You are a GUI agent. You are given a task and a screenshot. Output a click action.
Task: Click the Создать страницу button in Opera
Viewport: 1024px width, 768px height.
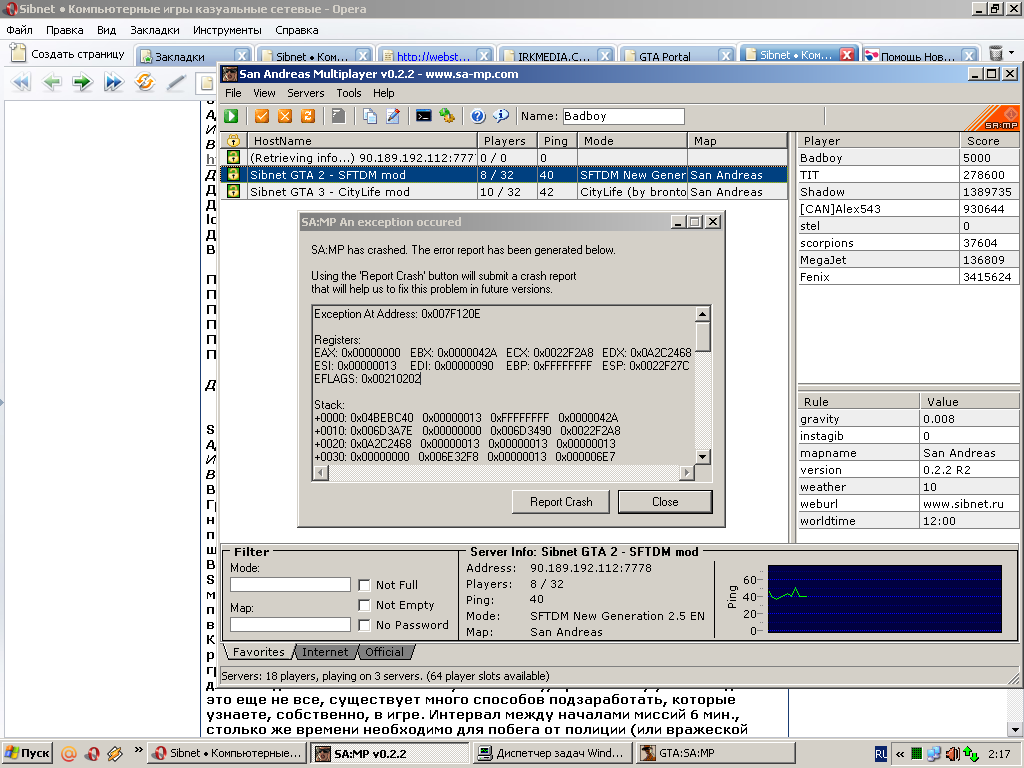click(x=68, y=54)
